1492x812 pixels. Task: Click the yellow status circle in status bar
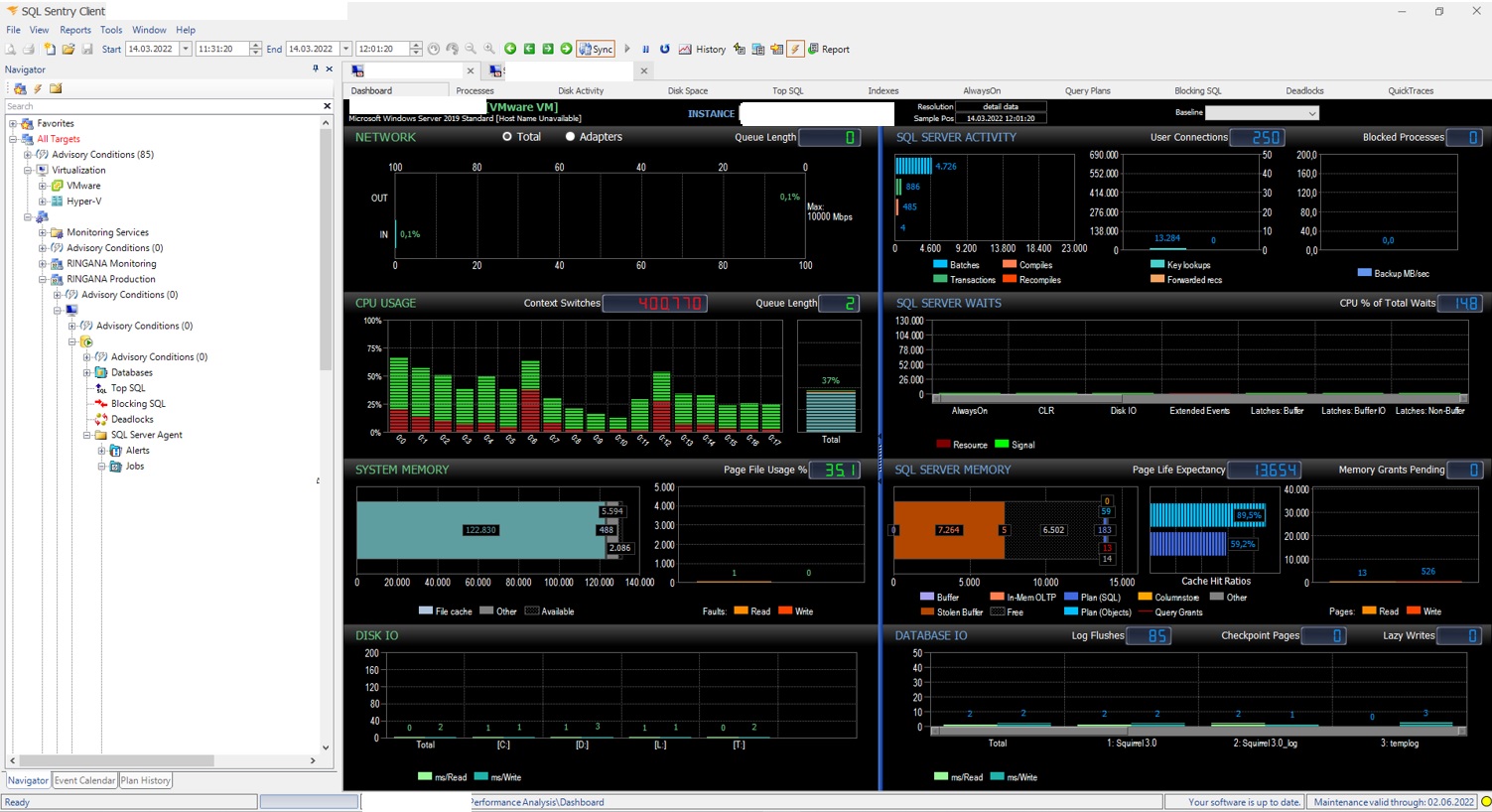click(x=1486, y=802)
